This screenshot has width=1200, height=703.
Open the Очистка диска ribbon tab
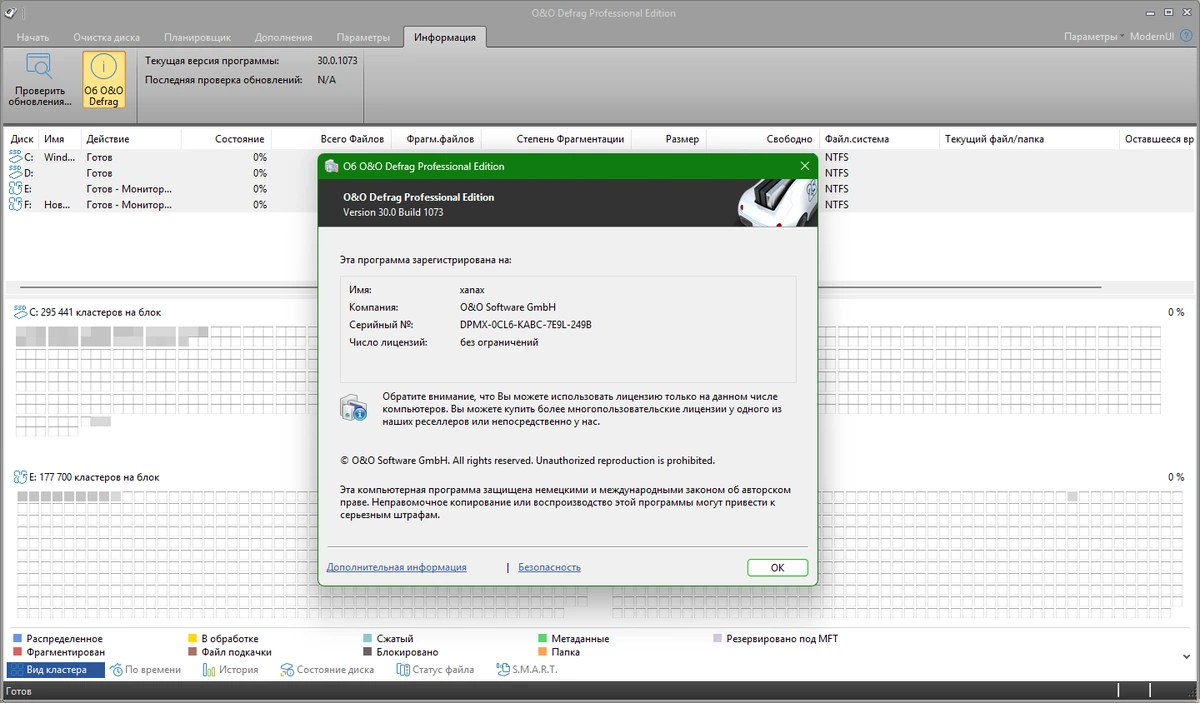point(106,37)
